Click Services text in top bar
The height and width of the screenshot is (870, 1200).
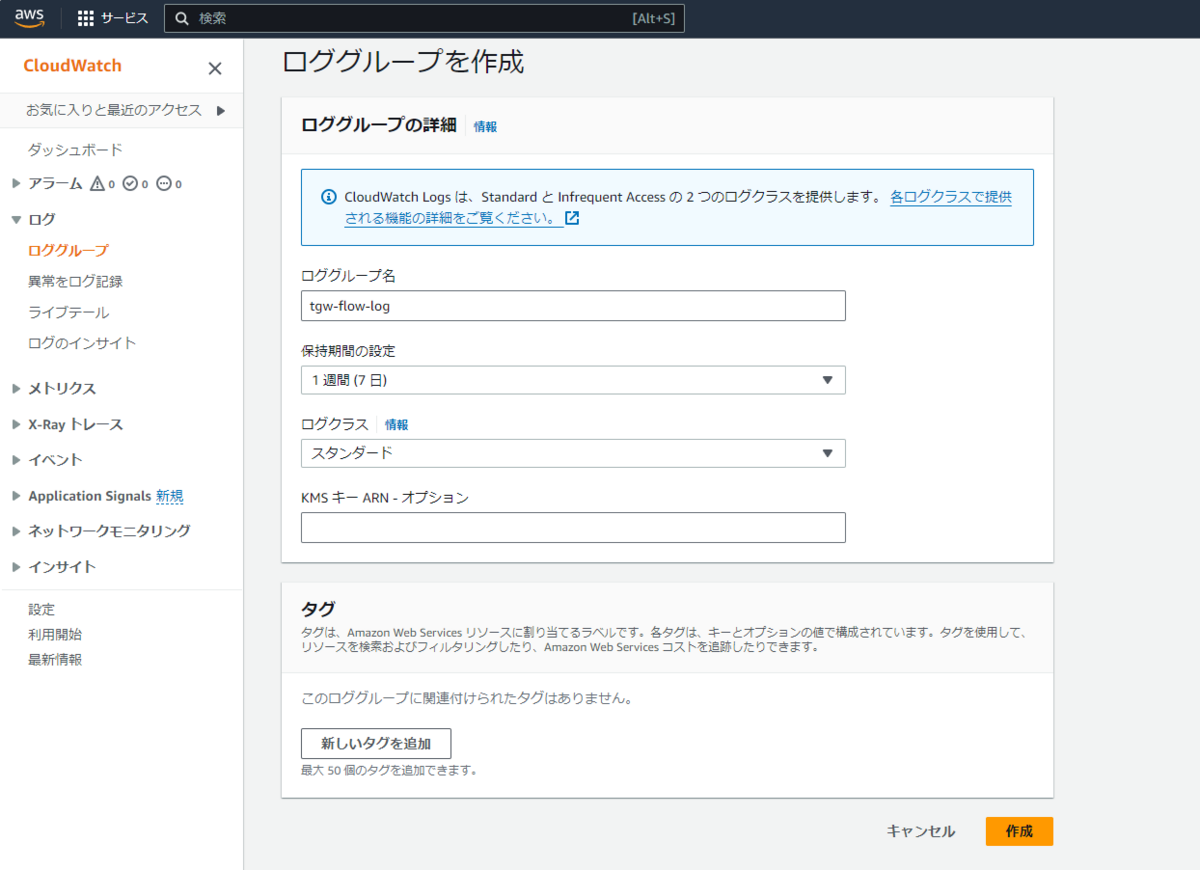coord(124,18)
